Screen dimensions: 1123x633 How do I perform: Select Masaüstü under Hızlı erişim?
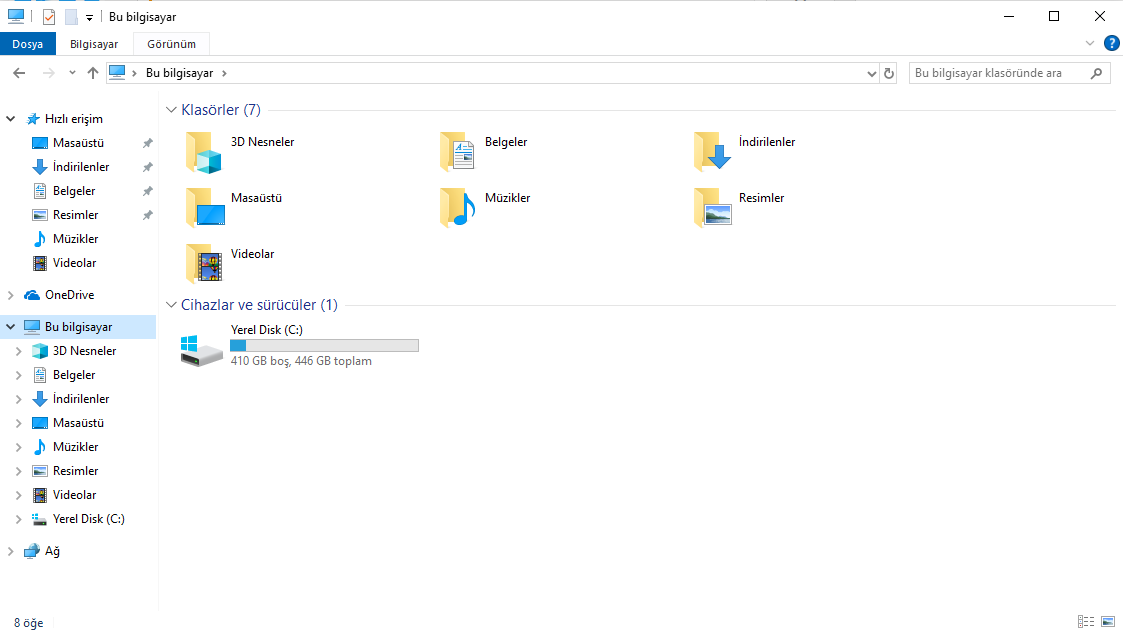(78, 142)
